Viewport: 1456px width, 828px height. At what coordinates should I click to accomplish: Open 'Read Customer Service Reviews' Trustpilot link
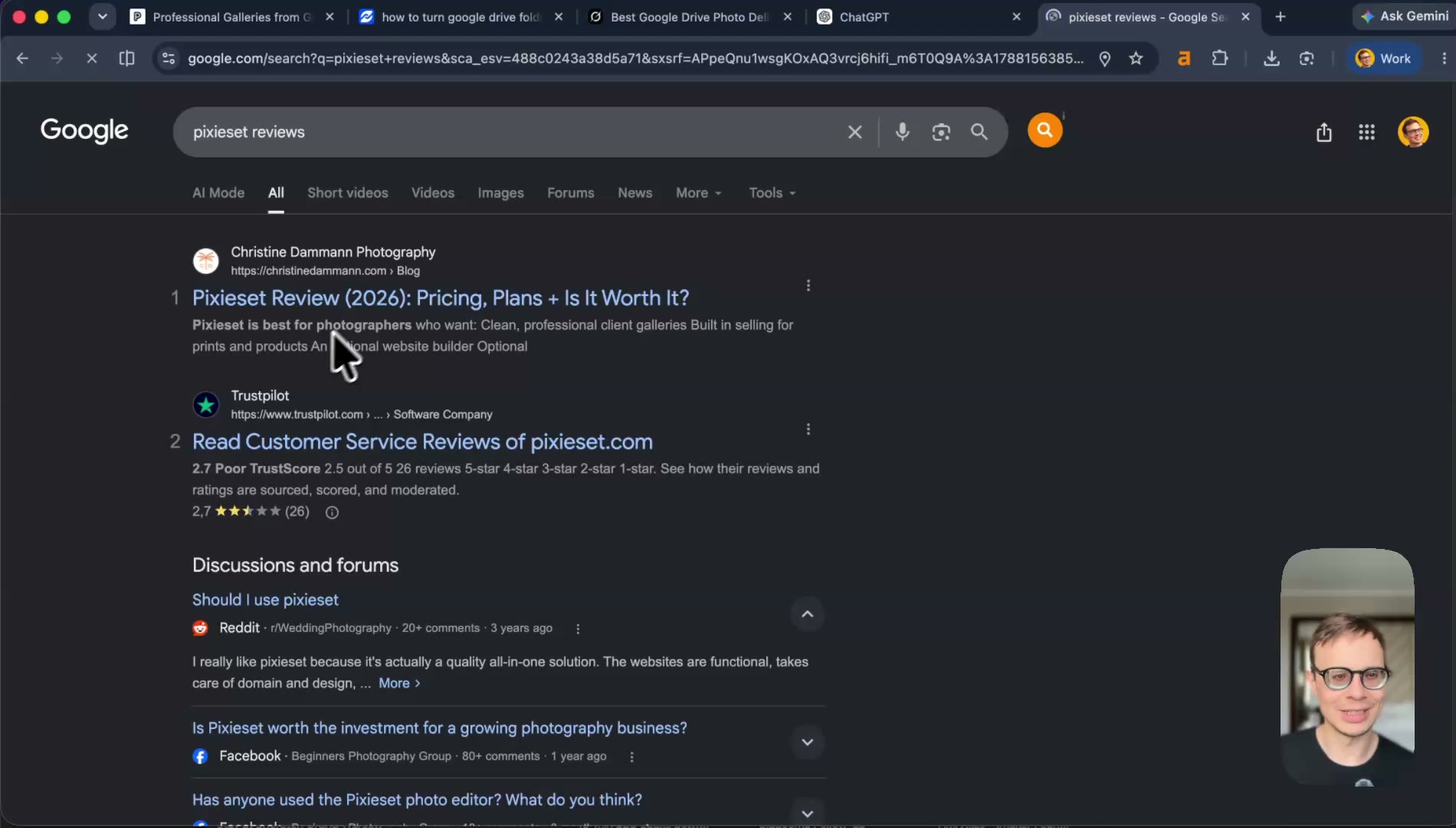tap(422, 442)
